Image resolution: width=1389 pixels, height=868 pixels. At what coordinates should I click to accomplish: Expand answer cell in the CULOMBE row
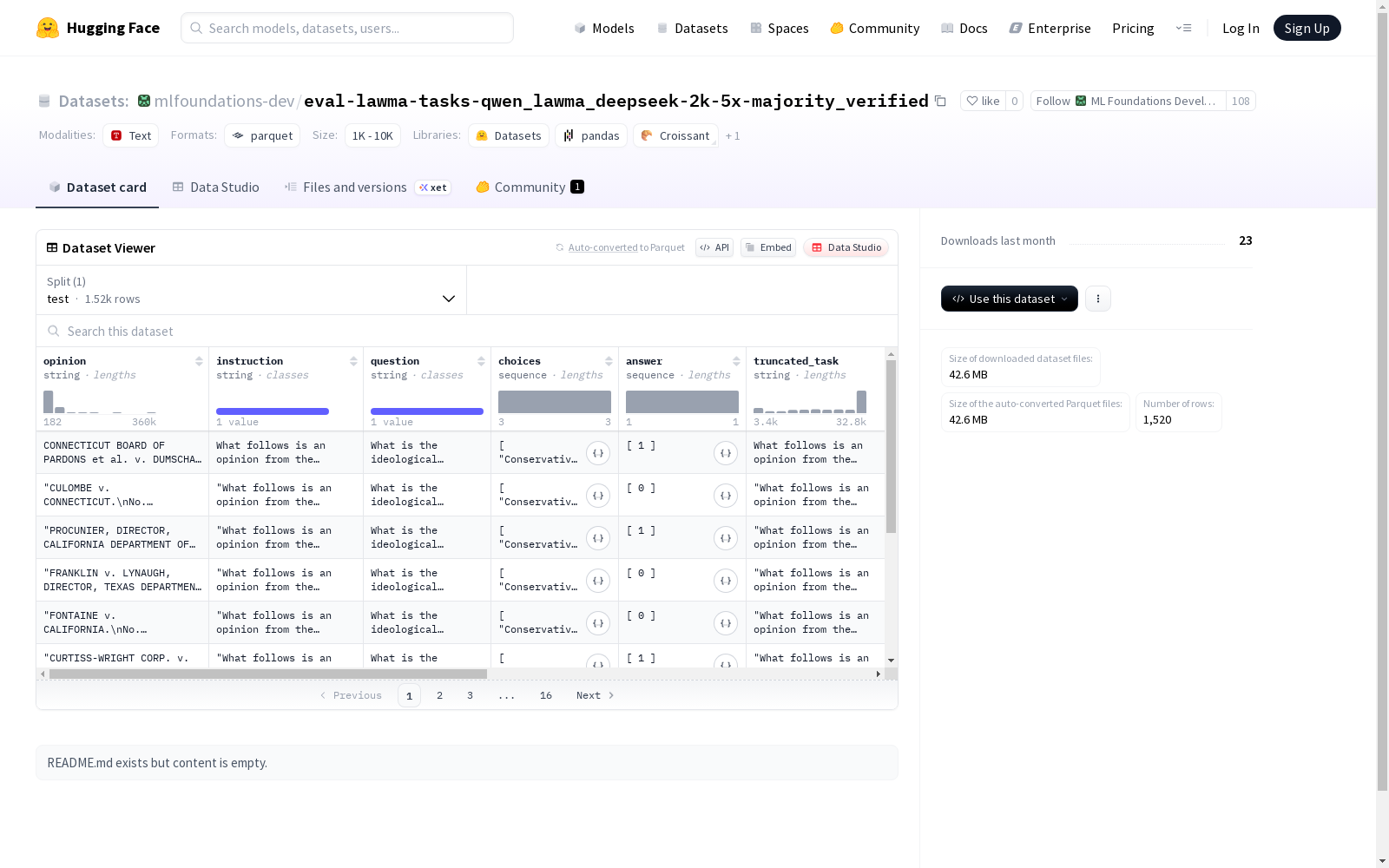pos(726,496)
